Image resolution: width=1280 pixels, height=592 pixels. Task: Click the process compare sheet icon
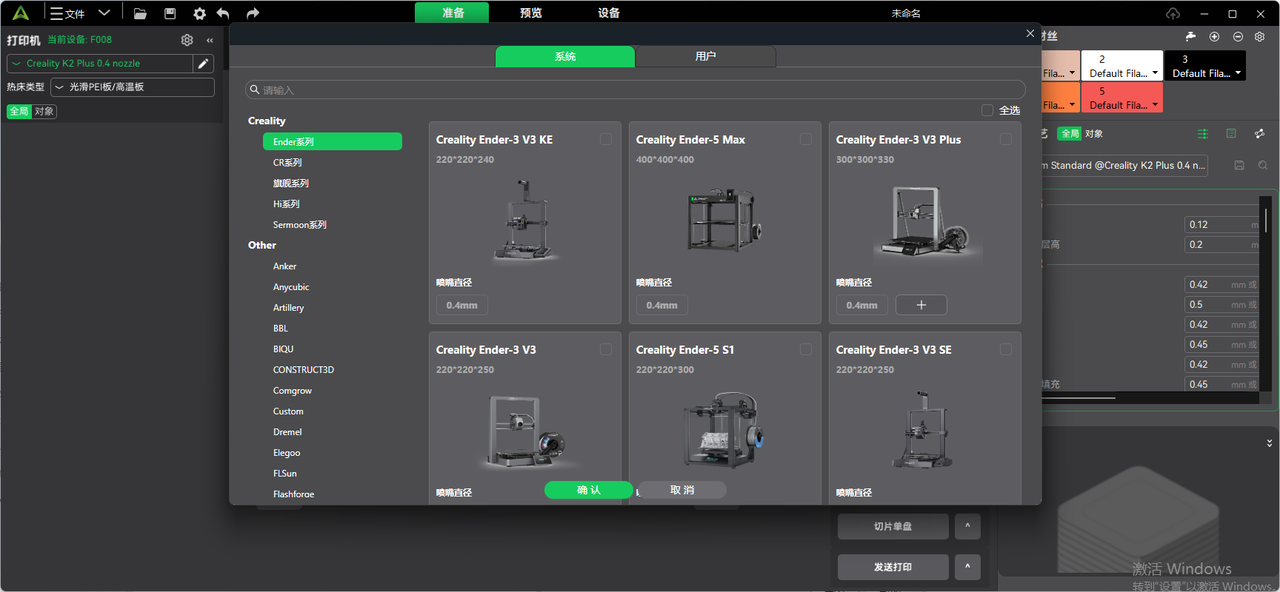[1231, 133]
